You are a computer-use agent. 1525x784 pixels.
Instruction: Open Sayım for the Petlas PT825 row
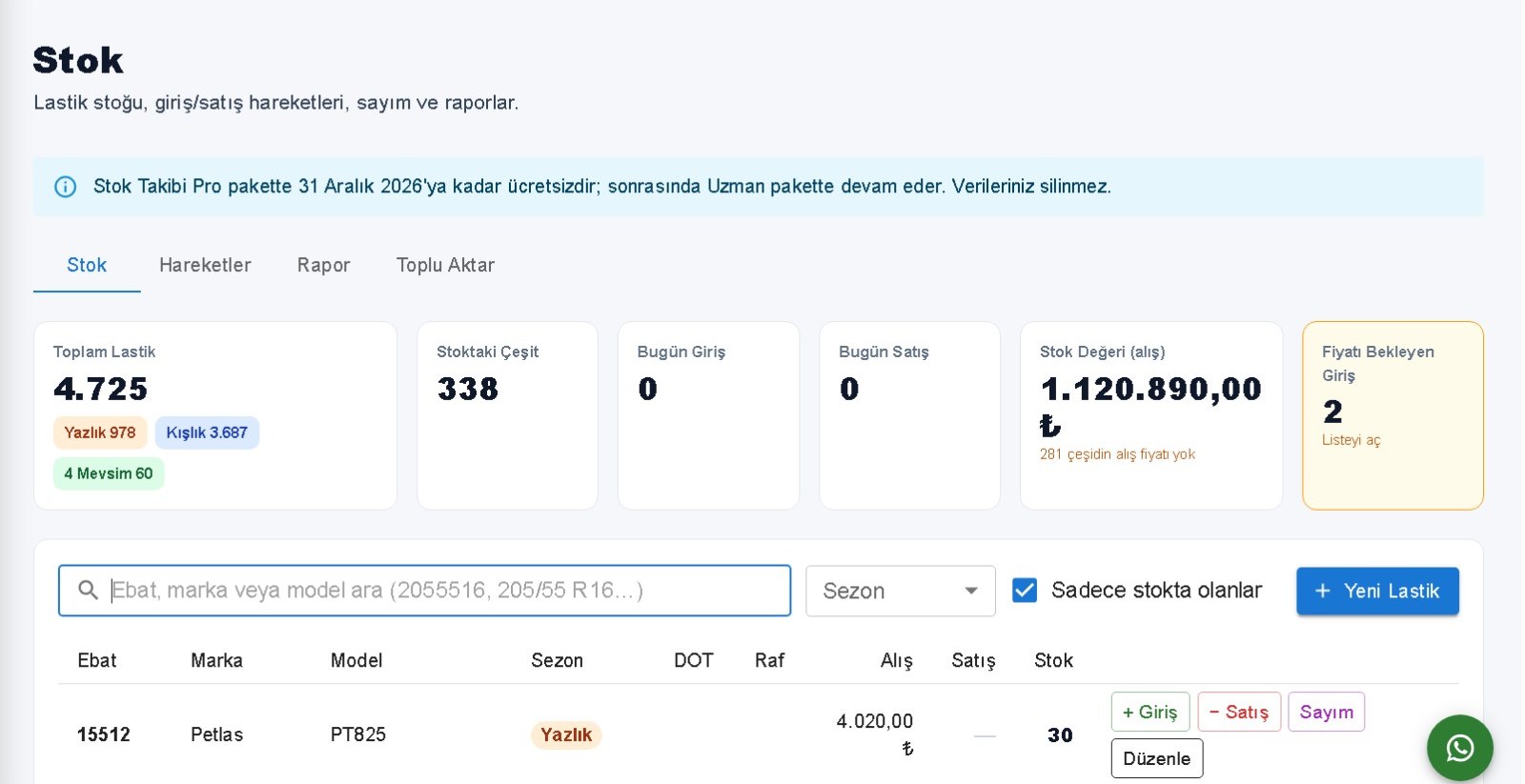tap(1327, 712)
